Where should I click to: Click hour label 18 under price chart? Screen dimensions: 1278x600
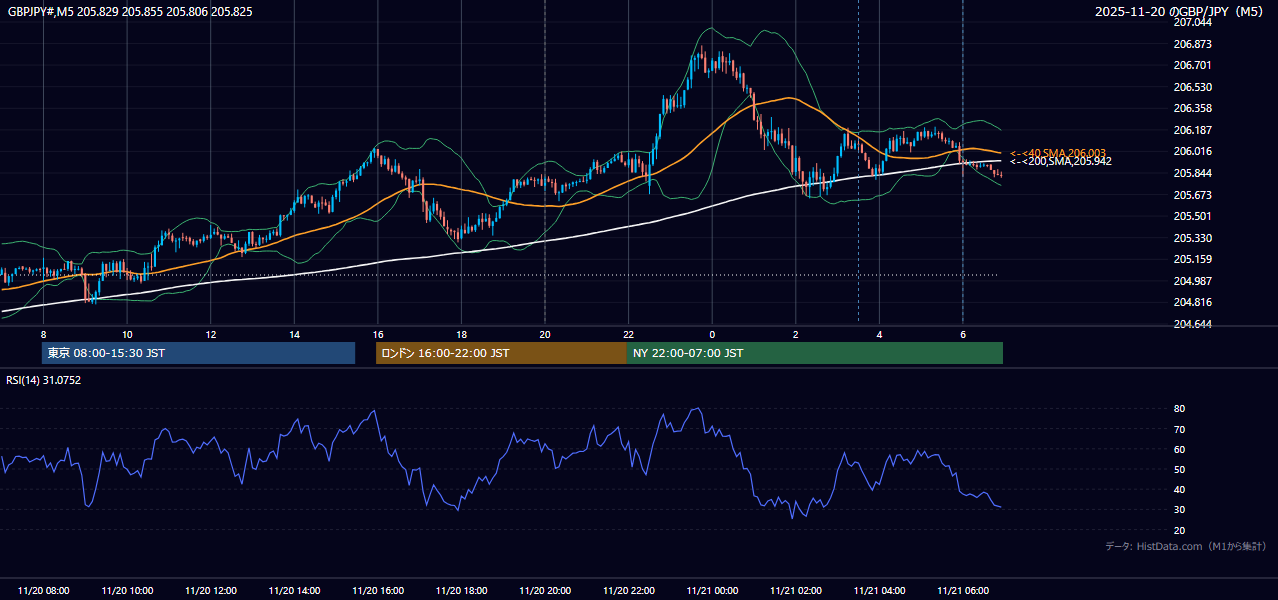pyautogui.click(x=461, y=334)
